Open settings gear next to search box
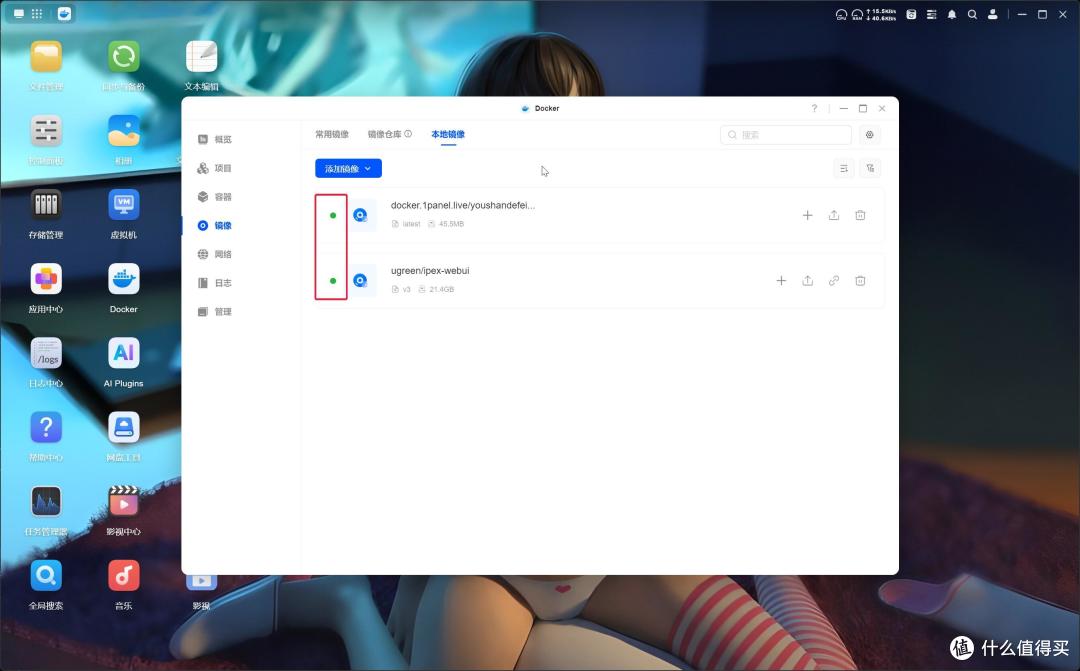 click(x=870, y=135)
